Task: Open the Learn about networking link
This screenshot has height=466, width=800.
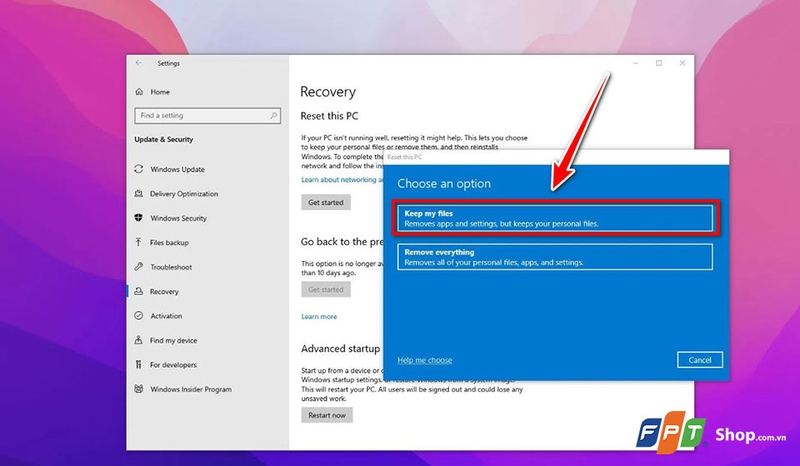Action: pos(341,180)
